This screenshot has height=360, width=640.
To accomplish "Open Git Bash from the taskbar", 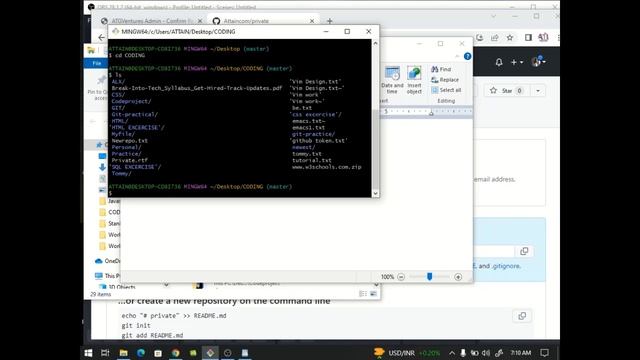I will point(210,353).
